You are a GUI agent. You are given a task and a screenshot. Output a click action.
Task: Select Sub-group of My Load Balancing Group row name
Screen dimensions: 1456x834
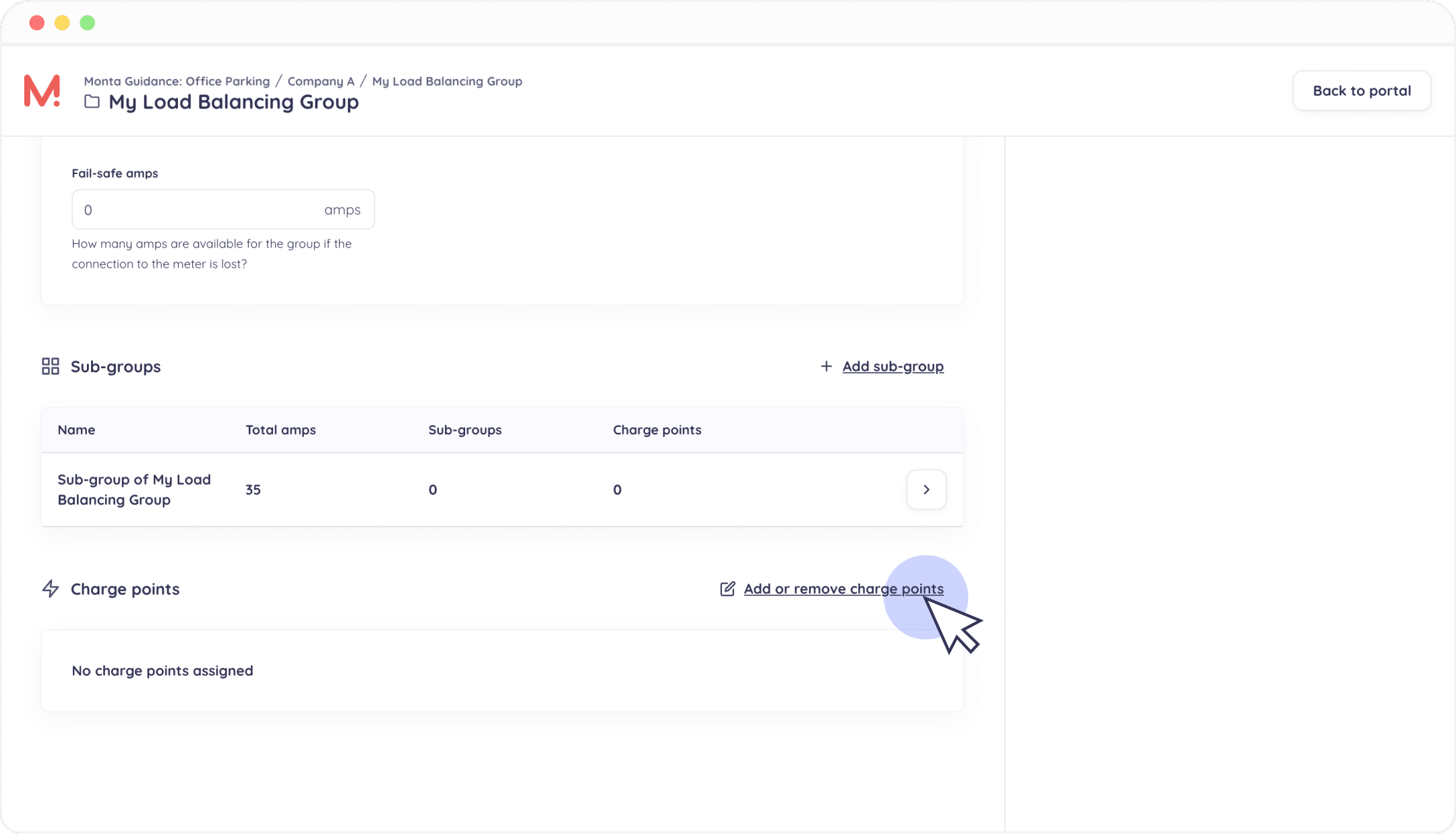[x=134, y=489]
